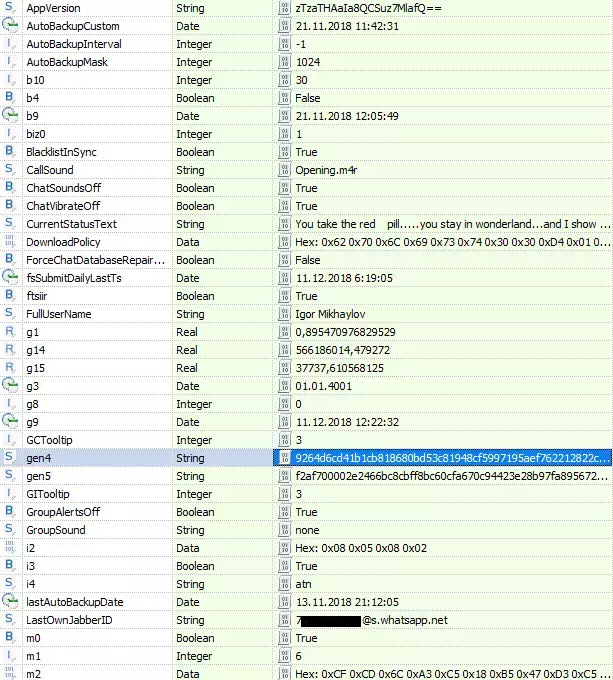Image resolution: width=613 pixels, height=680 pixels.
Task: Select the ftsiir property name
Action: (36, 296)
